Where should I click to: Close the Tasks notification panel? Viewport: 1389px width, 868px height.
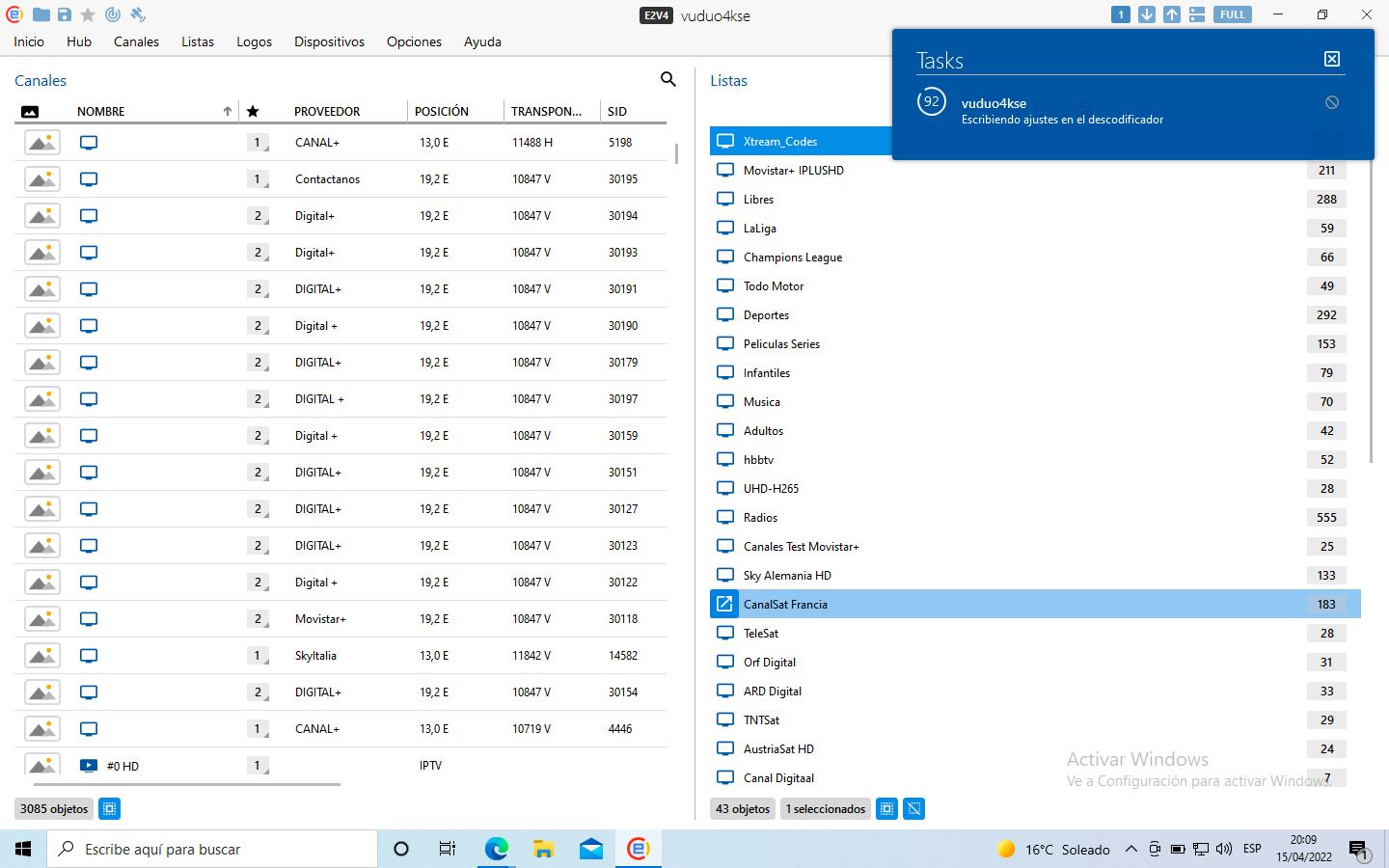(x=1331, y=59)
